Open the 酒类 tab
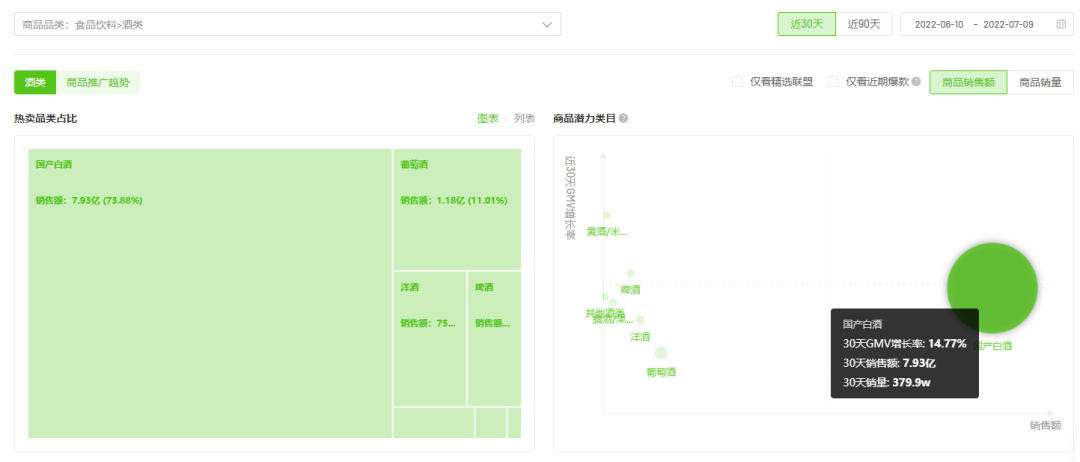 [x=35, y=83]
